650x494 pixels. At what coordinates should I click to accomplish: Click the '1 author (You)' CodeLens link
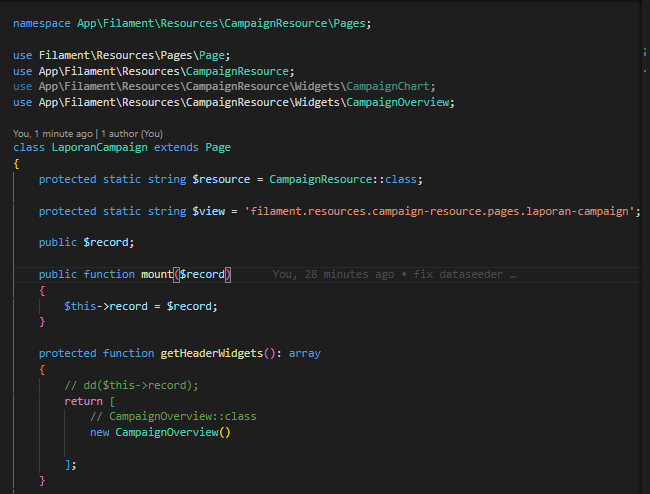pos(132,133)
